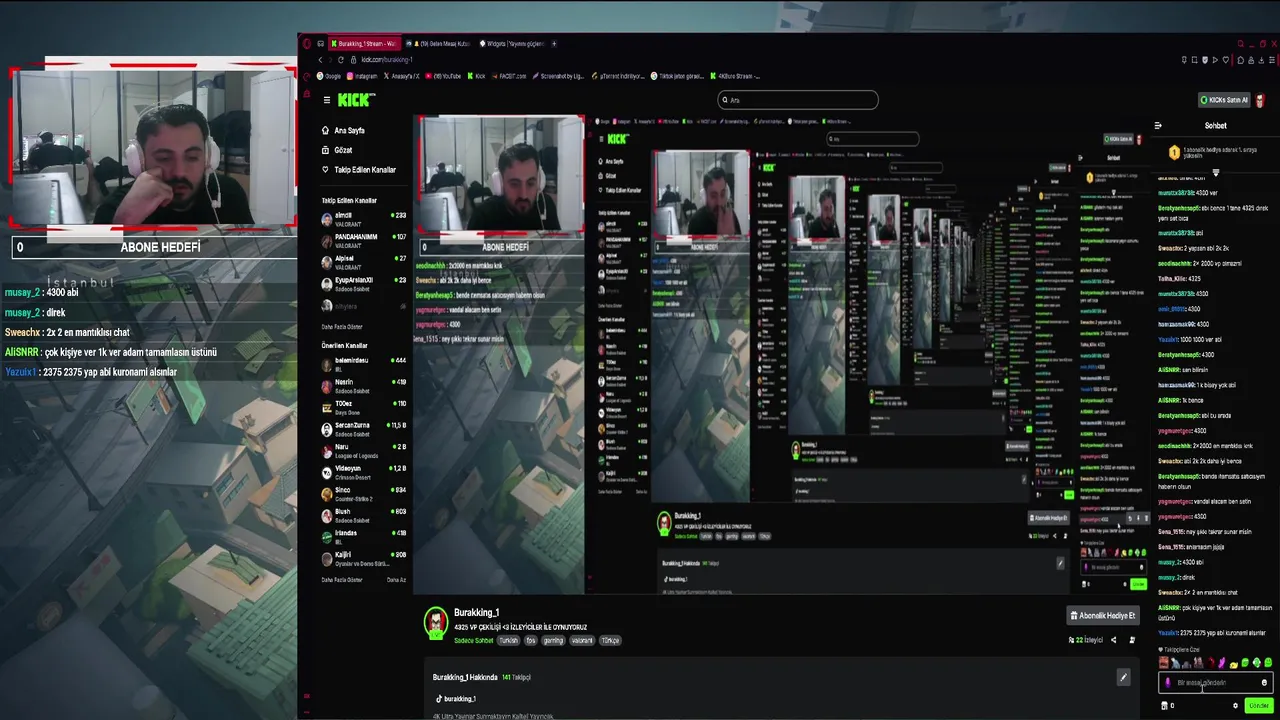This screenshot has height=720, width=1280.
Task: Open the Kick sidebar hamburger menu
Action: [x=326, y=100]
